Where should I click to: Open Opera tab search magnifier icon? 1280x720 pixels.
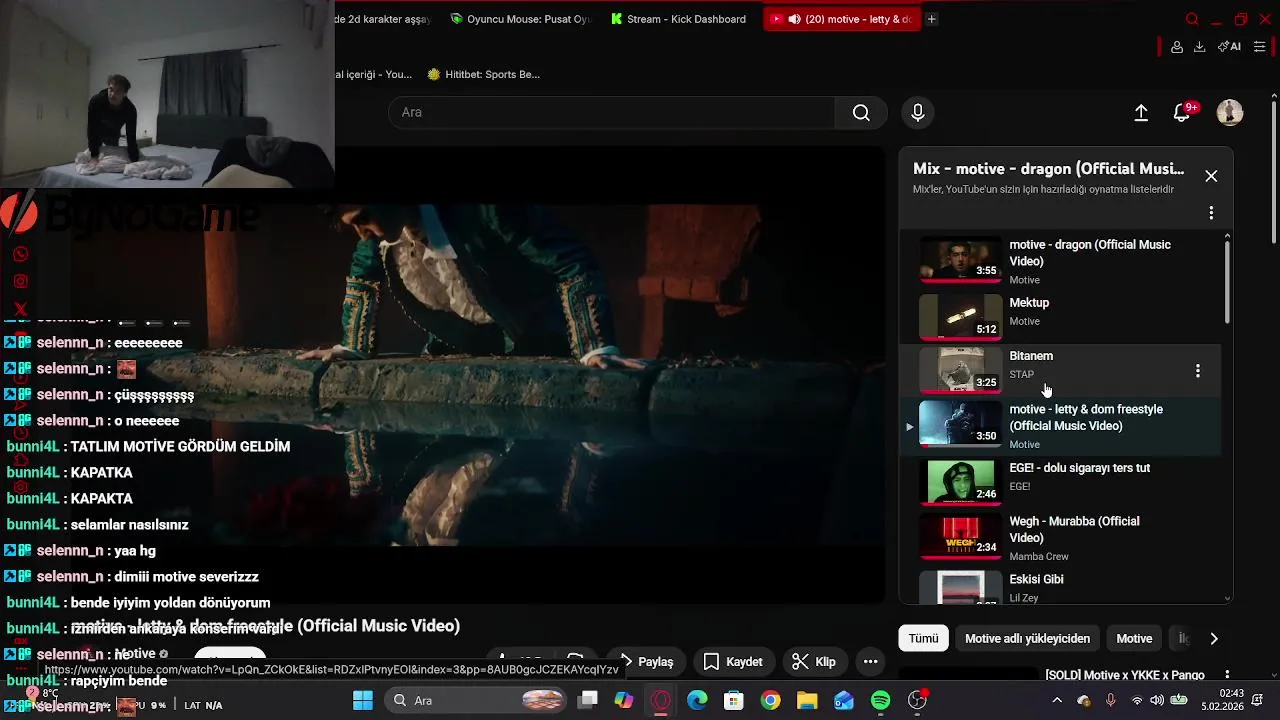pyautogui.click(x=1192, y=19)
